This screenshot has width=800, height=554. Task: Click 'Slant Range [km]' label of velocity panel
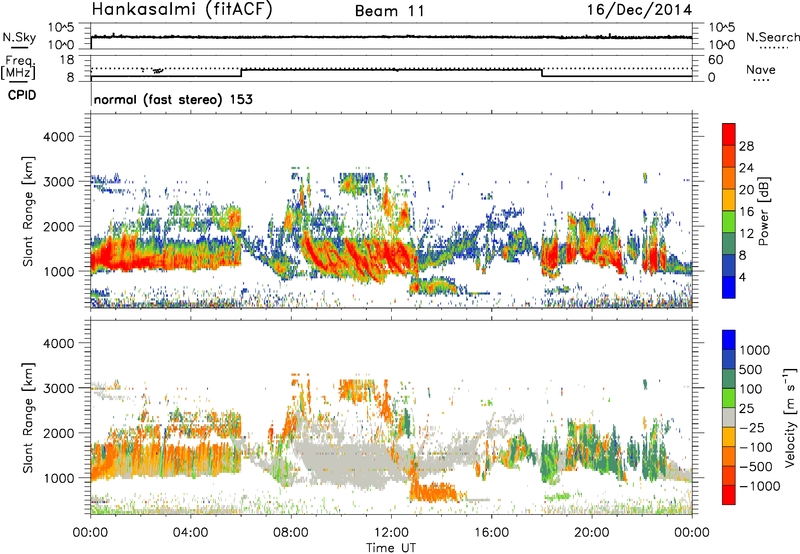[x=28, y=417]
